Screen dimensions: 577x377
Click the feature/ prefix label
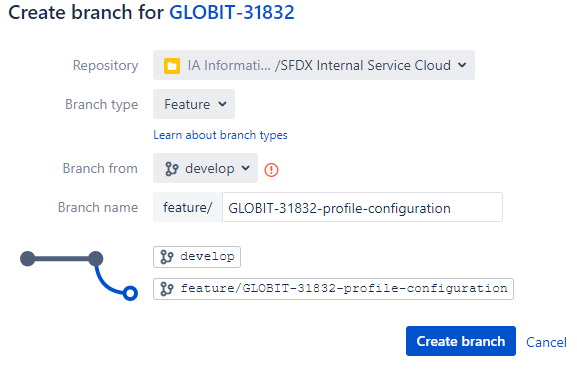point(187,207)
